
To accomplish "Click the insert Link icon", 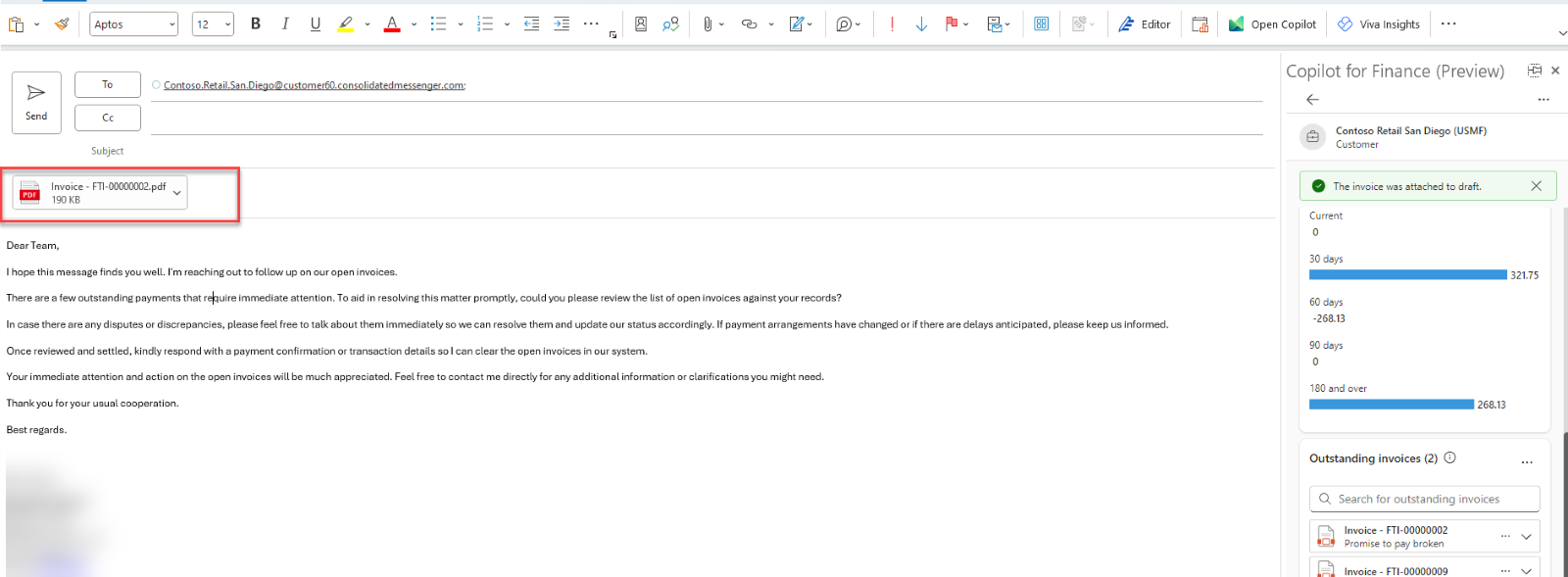I will (750, 24).
